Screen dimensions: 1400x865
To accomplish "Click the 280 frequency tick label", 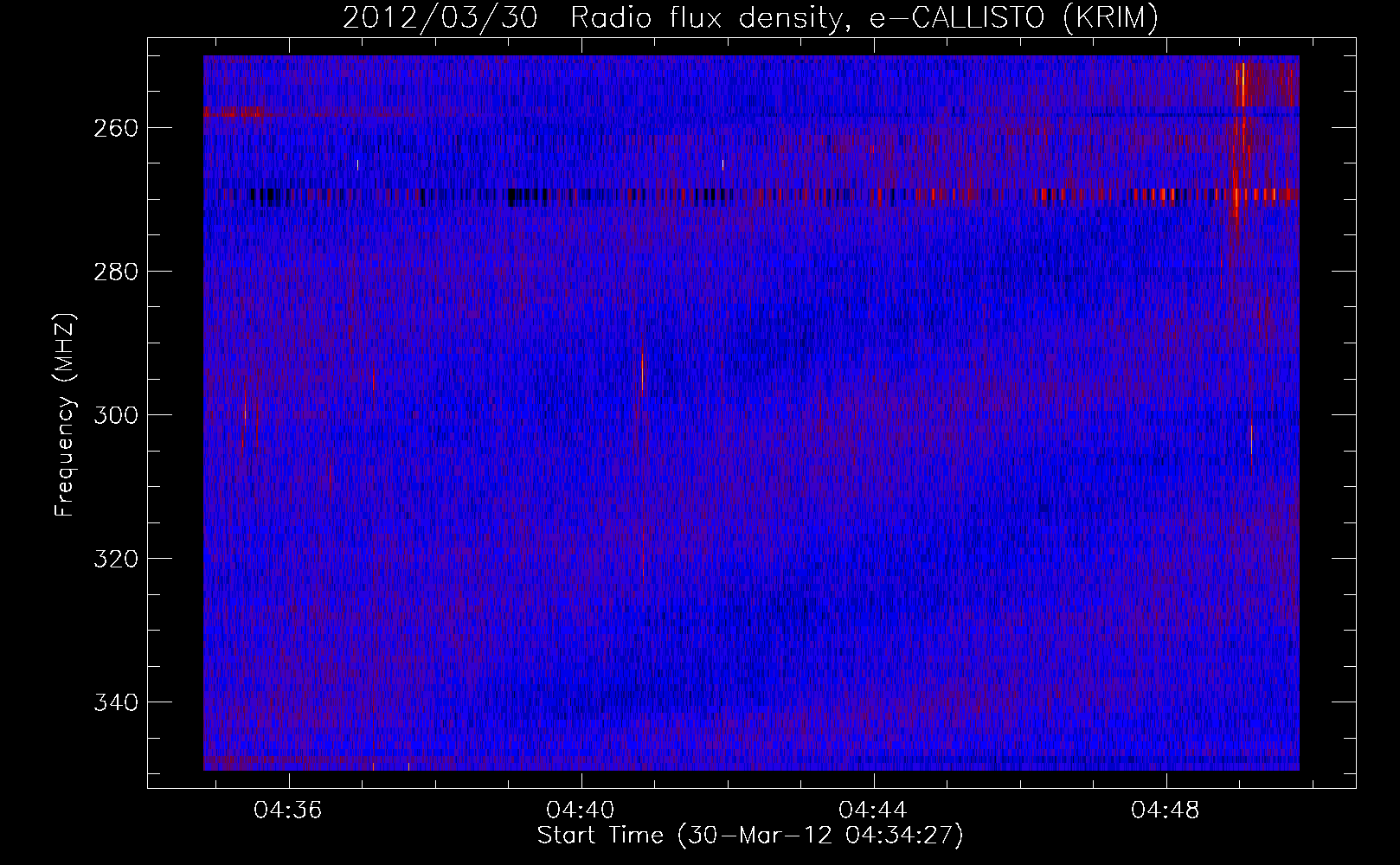I will [116, 272].
